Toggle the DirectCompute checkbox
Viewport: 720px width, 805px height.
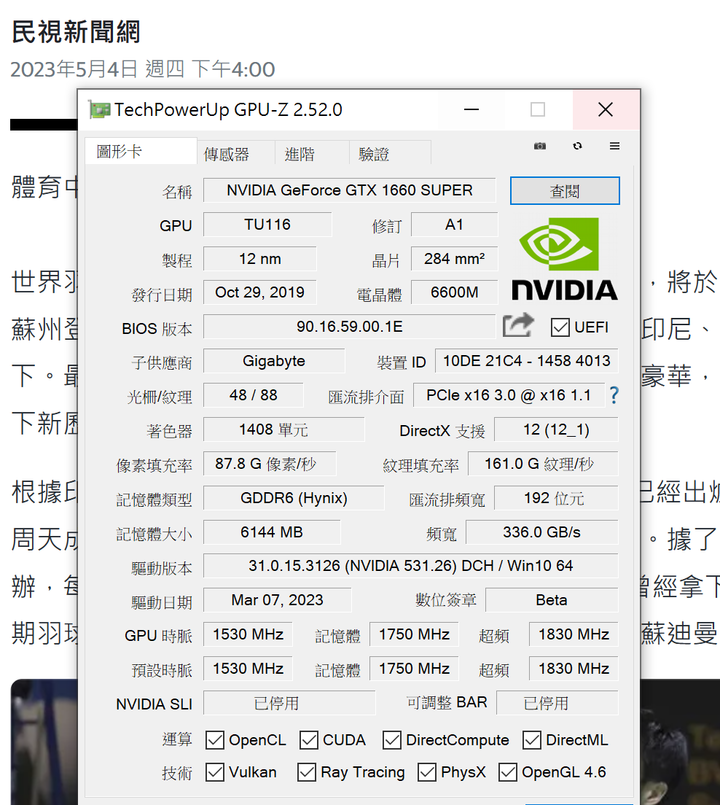tap(392, 740)
